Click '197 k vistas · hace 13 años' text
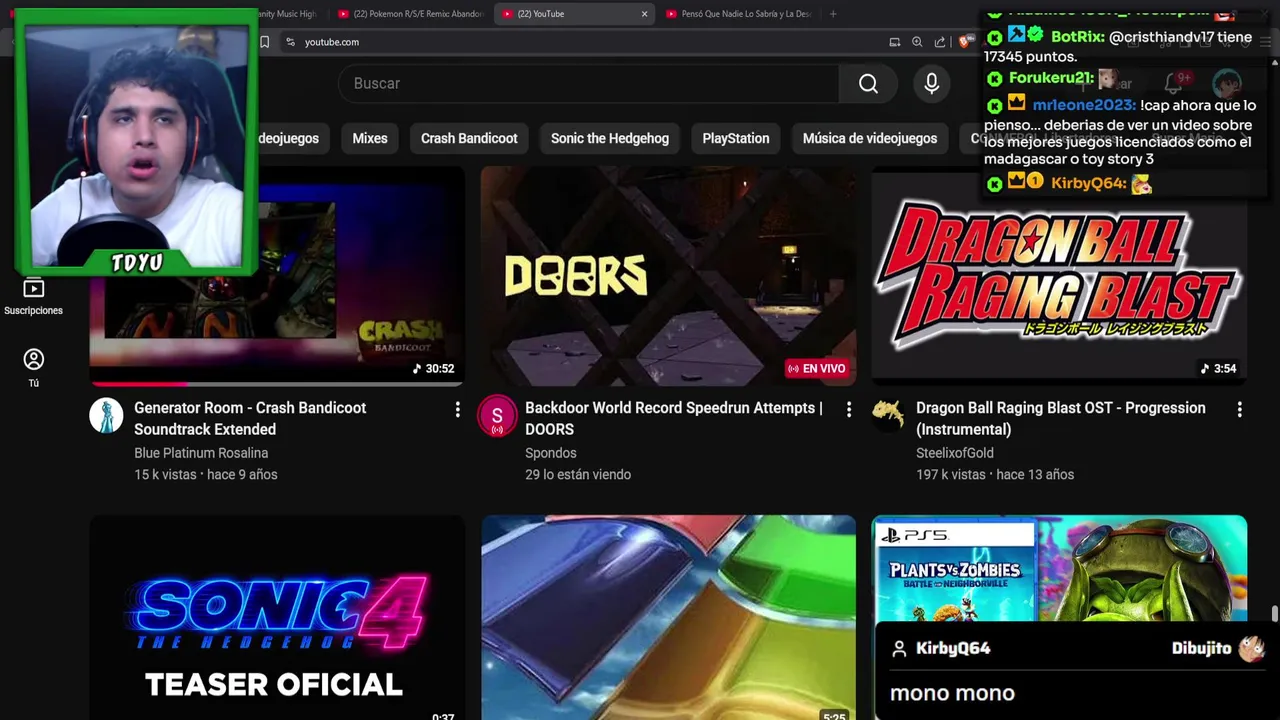Image resolution: width=1280 pixels, height=720 pixels. pos(995,475)
